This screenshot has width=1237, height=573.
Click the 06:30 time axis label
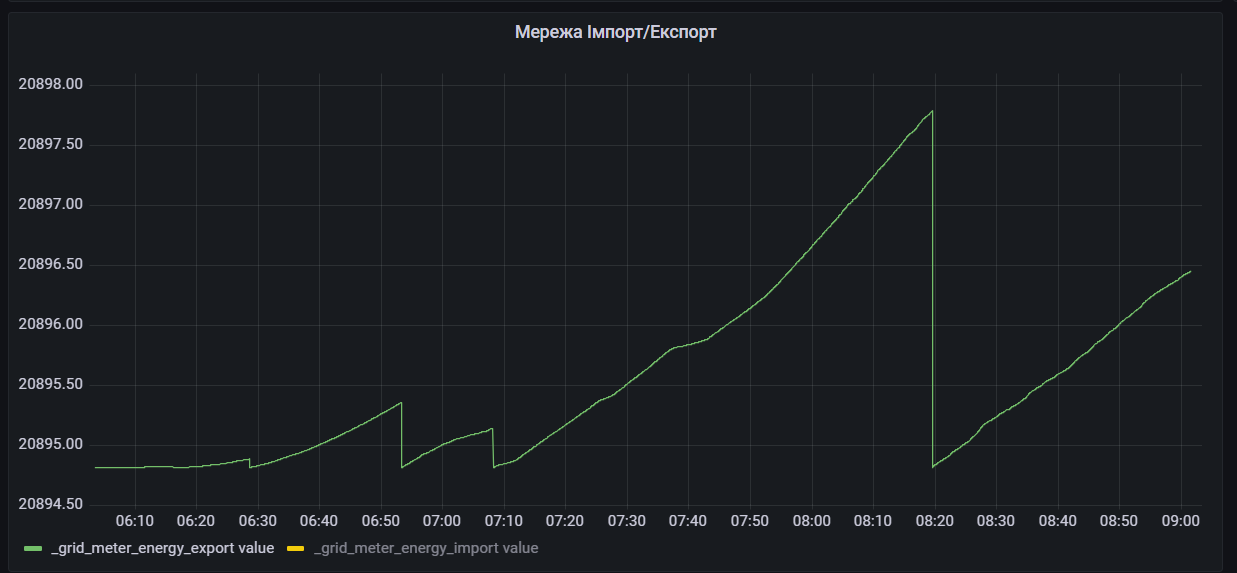tap(257, 521)
